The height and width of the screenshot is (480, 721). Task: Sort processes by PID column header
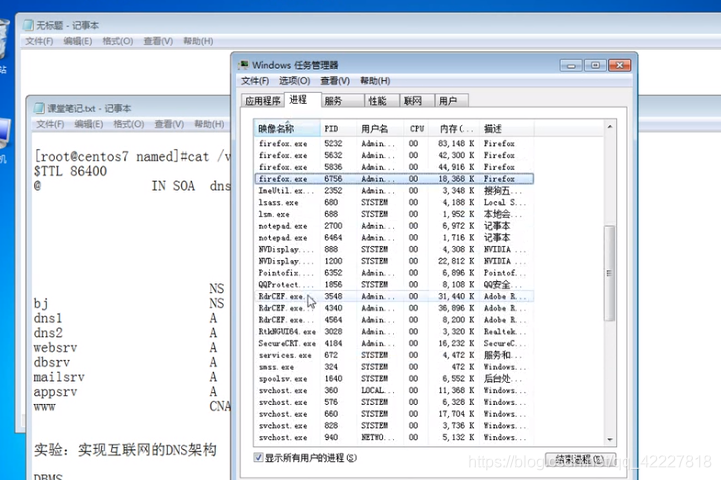pos(338,129)
